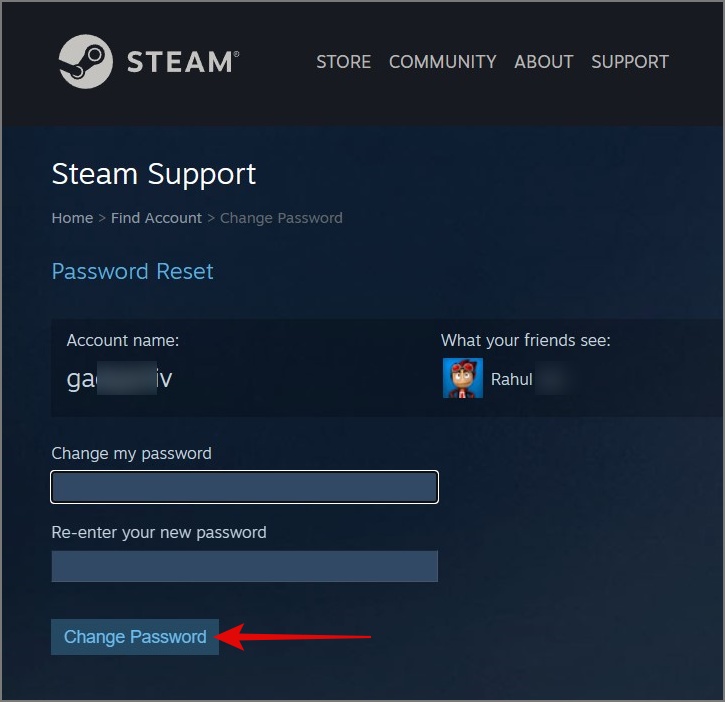725x702 pixels.
Task: Click the Steam Support page heading
Action: click(x=154, y=174)
